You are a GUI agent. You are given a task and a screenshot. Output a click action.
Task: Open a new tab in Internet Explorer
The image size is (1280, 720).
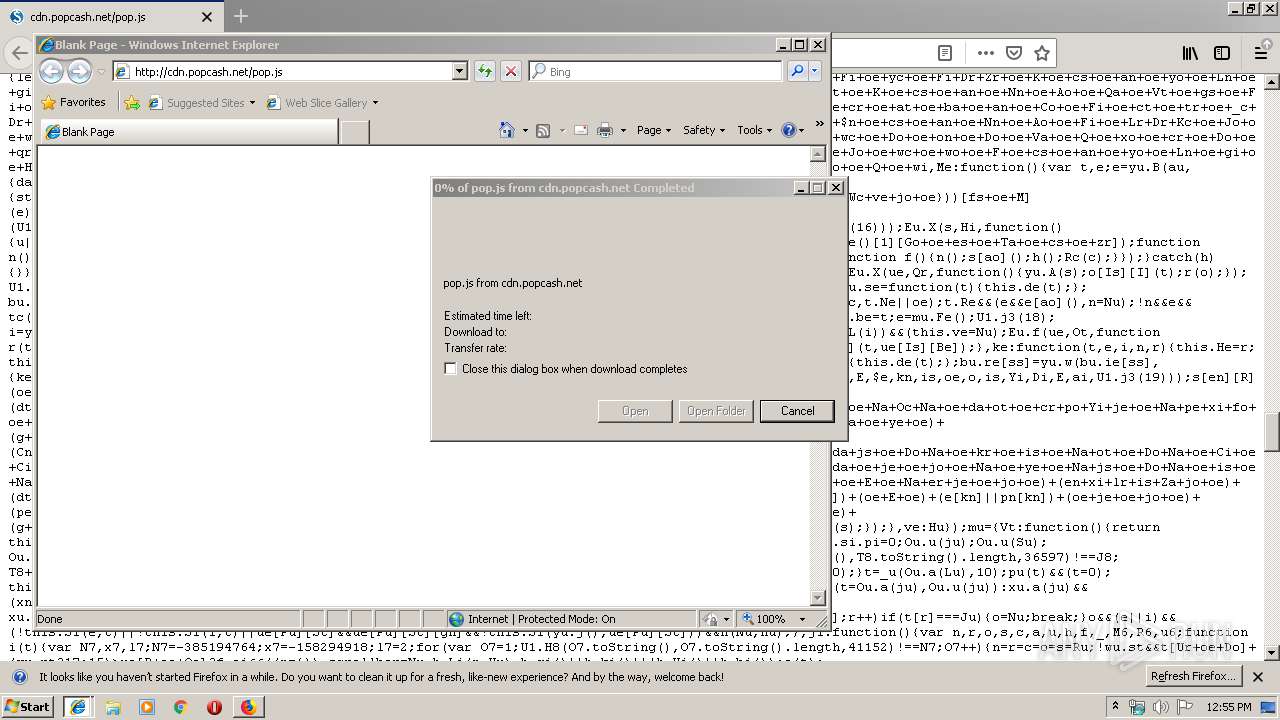(355, 131)
